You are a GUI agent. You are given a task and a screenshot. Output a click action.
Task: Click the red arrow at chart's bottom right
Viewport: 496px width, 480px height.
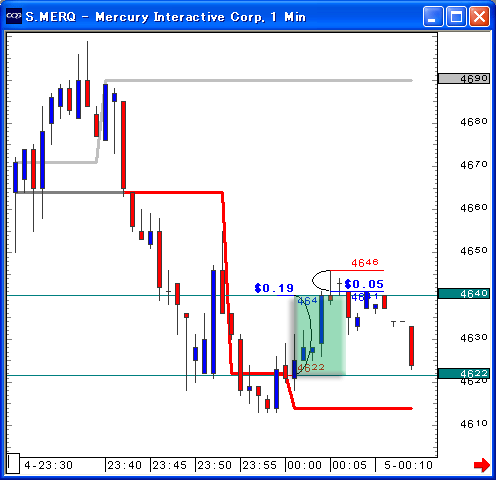click(x=482, y=465)
